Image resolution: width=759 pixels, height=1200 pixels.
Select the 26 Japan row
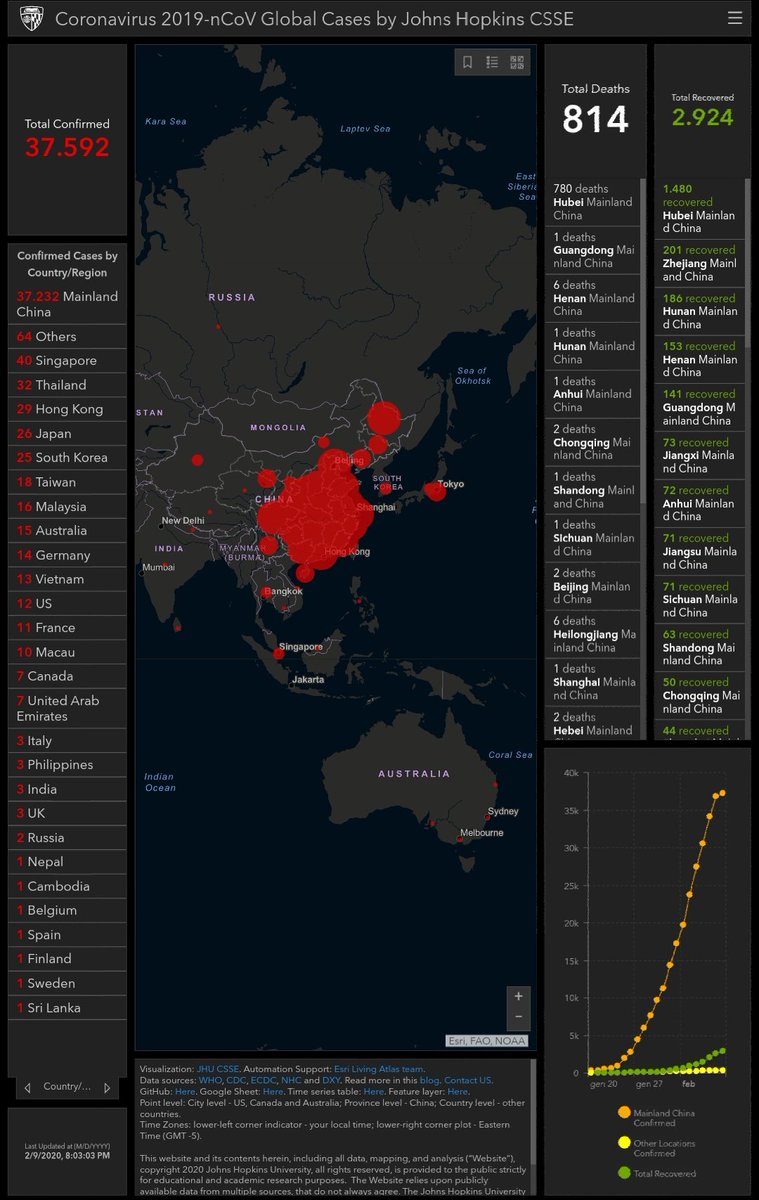click(67, 434)
